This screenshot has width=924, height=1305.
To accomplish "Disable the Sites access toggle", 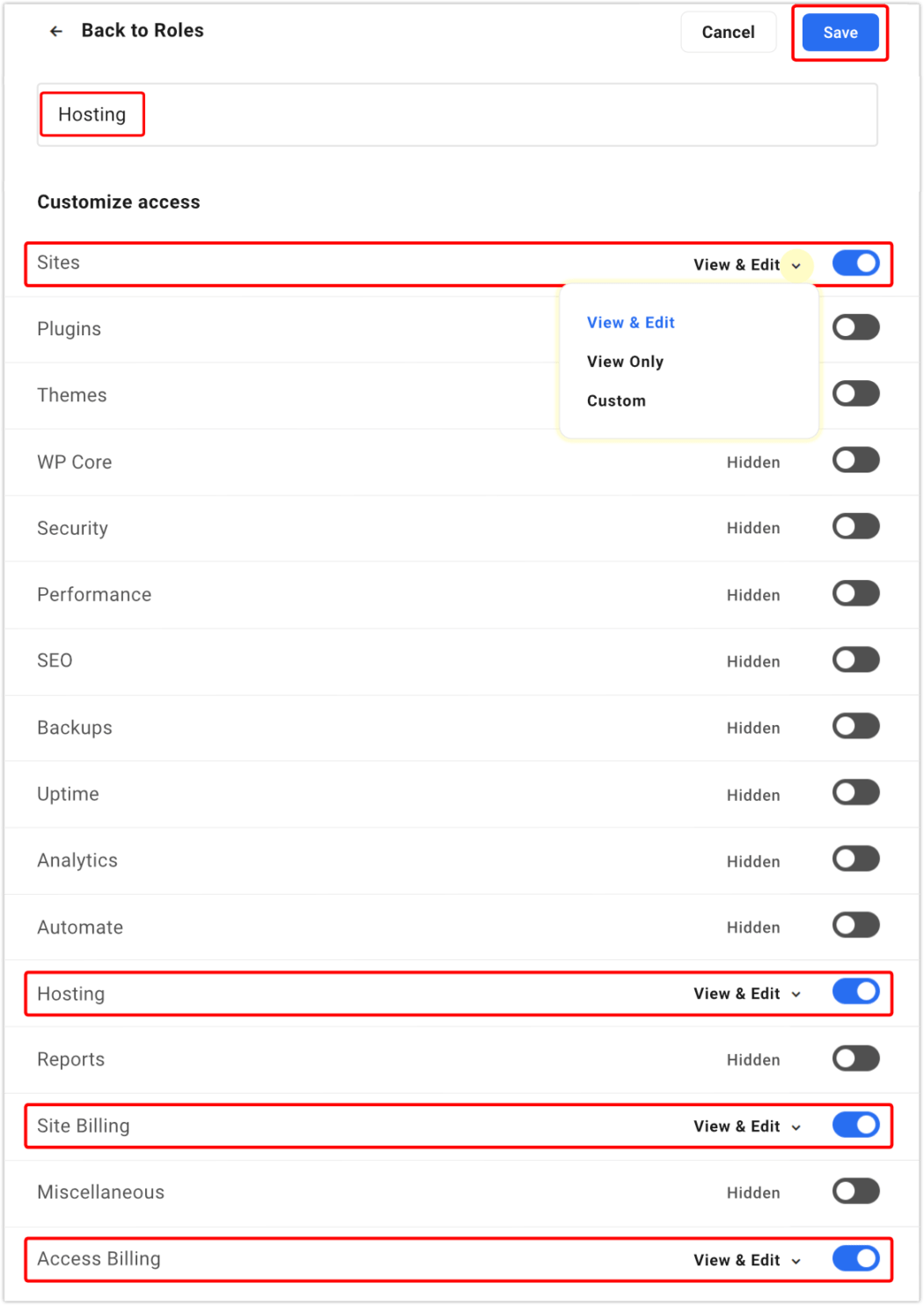I will pyautogui.click(x=855, y=263).
